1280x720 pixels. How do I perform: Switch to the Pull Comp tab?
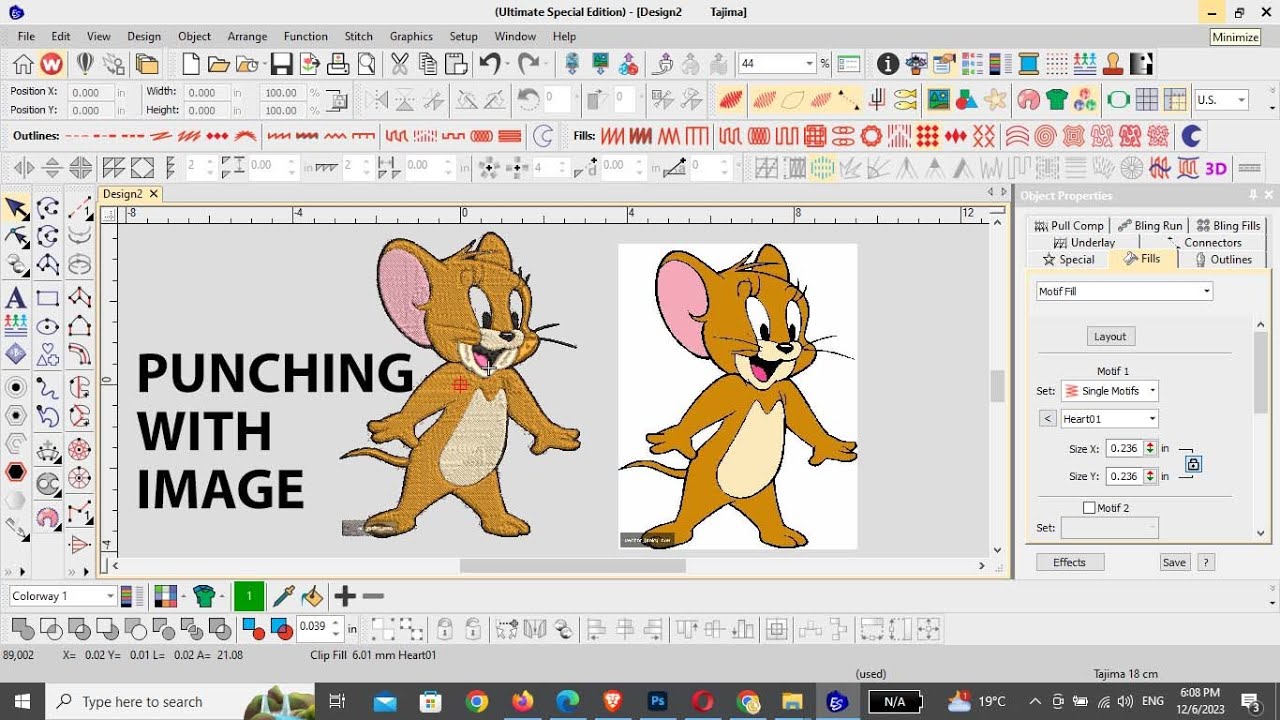[x=1069, y=225]
